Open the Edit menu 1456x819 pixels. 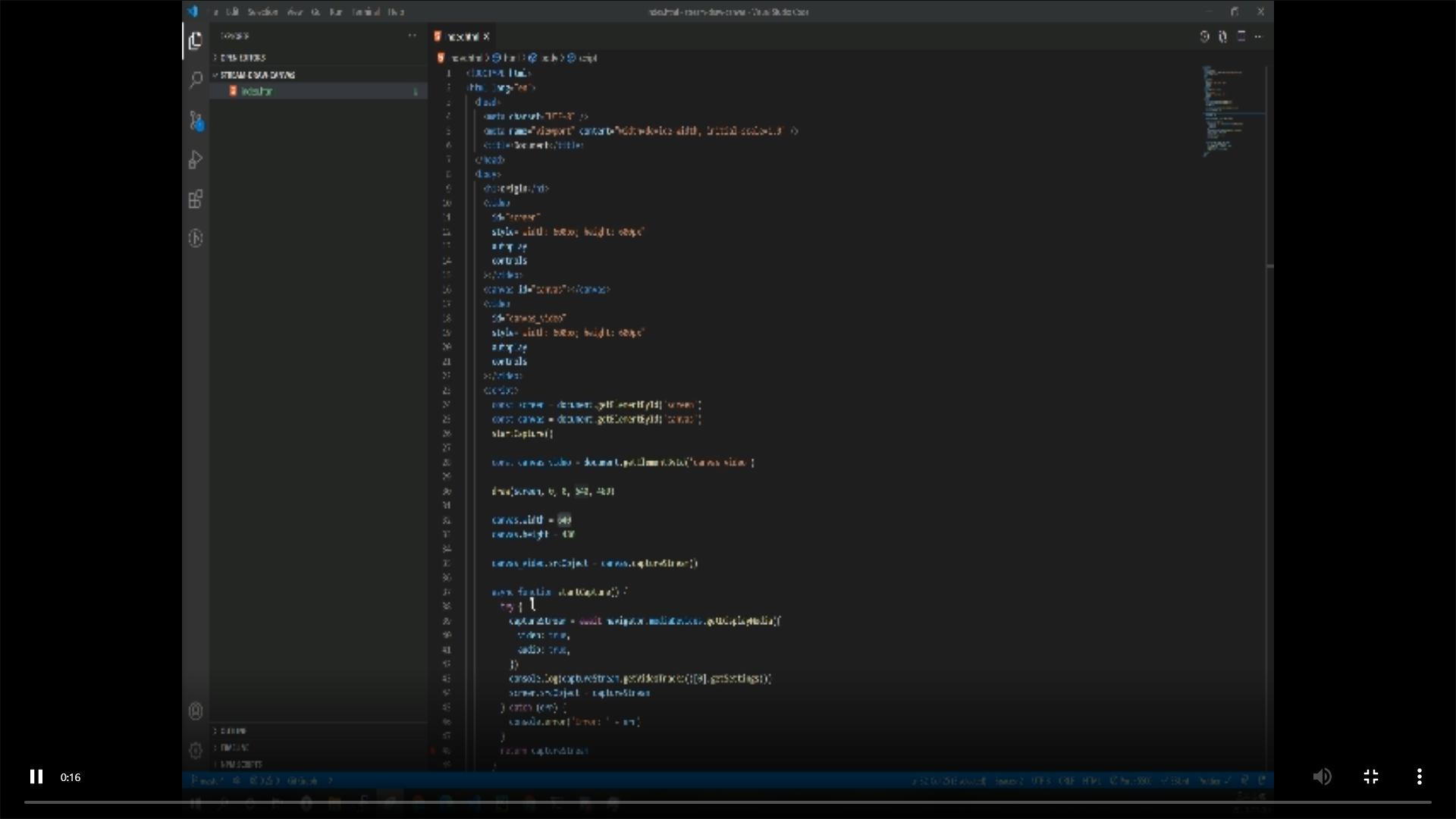click(232, 12)
